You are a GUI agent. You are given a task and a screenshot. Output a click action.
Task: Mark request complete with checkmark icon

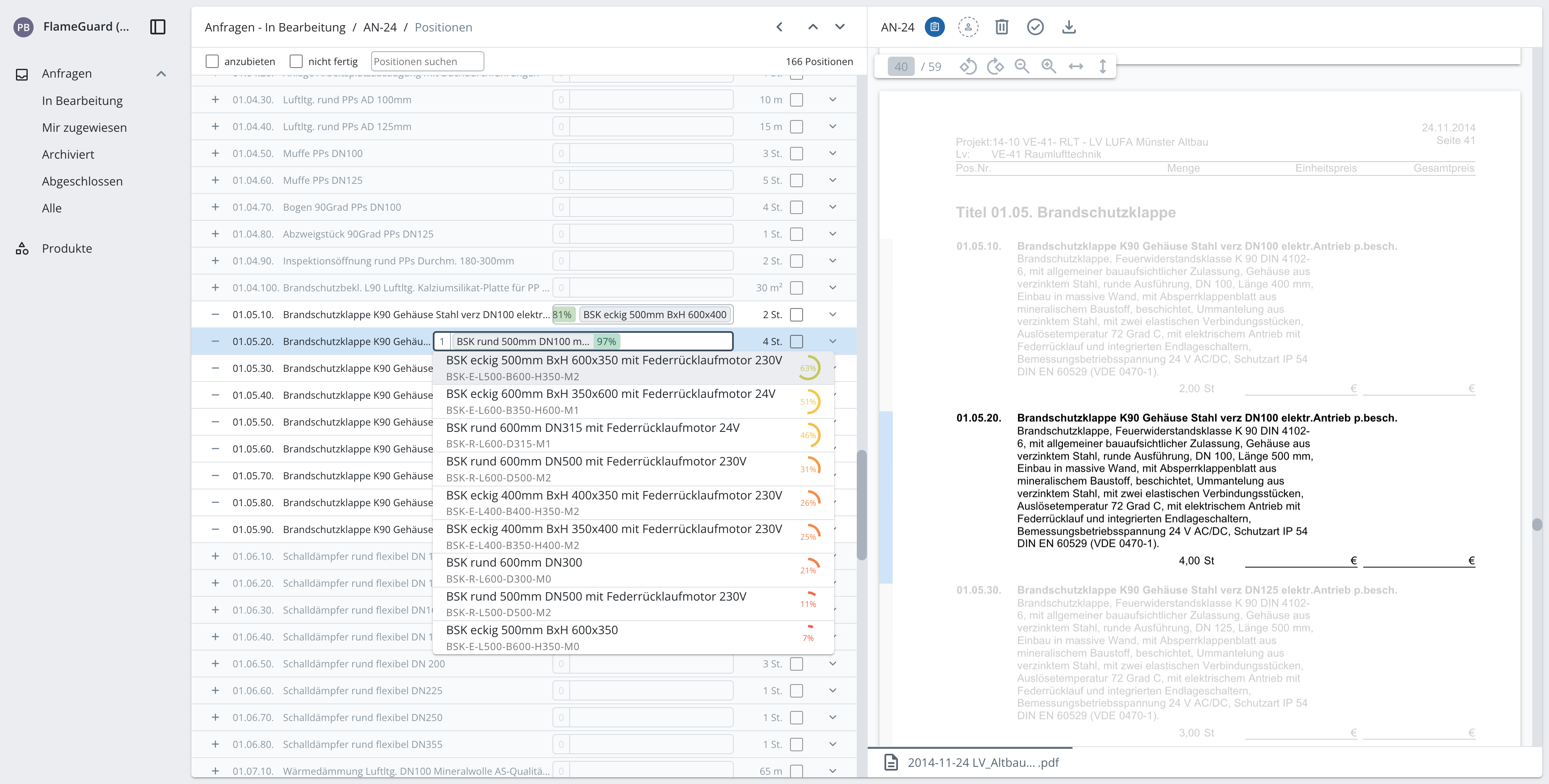pyautogui.click(x=1036, y=27)
